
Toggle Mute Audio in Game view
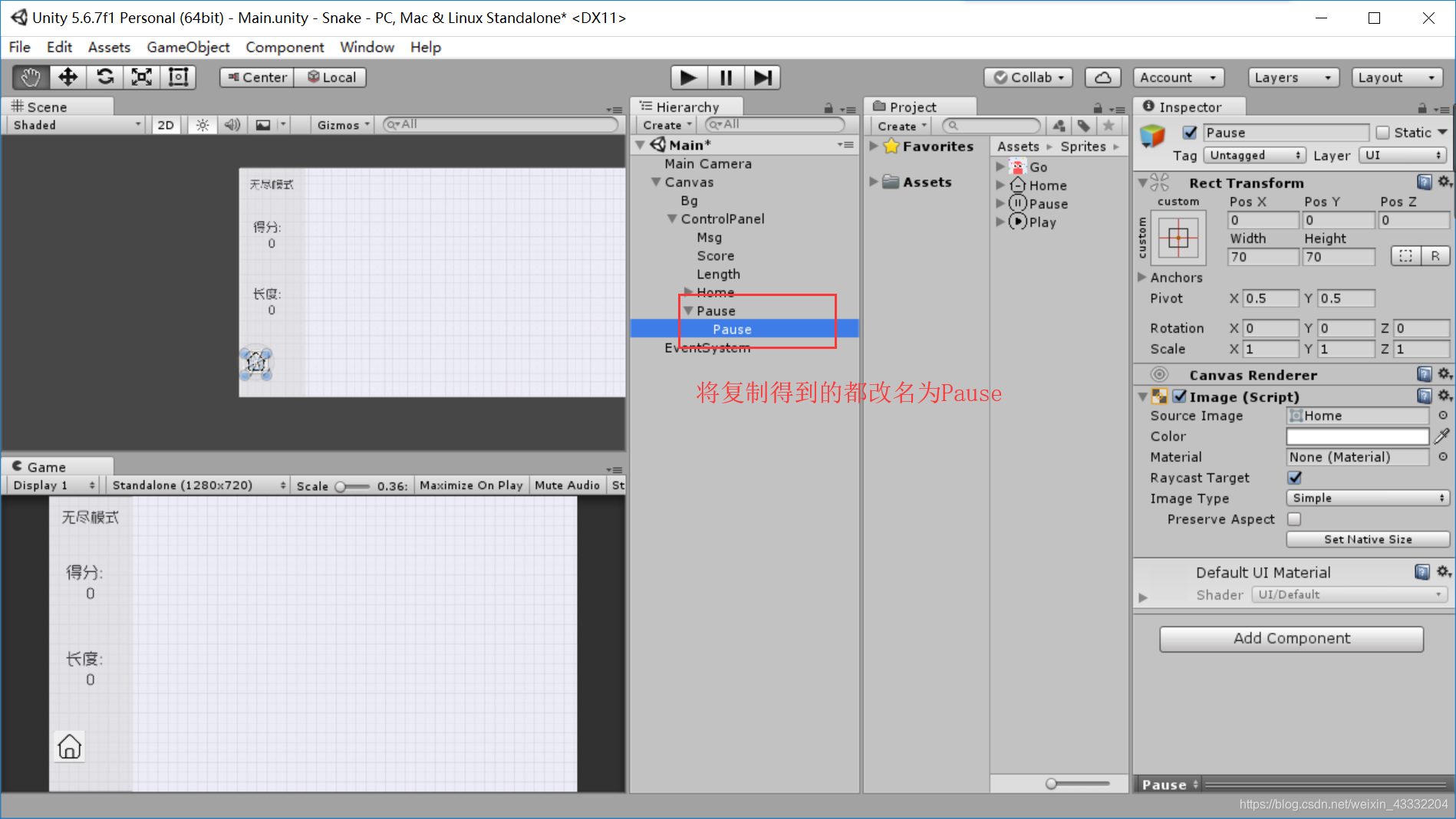pyautogui.click(x=567, y=485)
